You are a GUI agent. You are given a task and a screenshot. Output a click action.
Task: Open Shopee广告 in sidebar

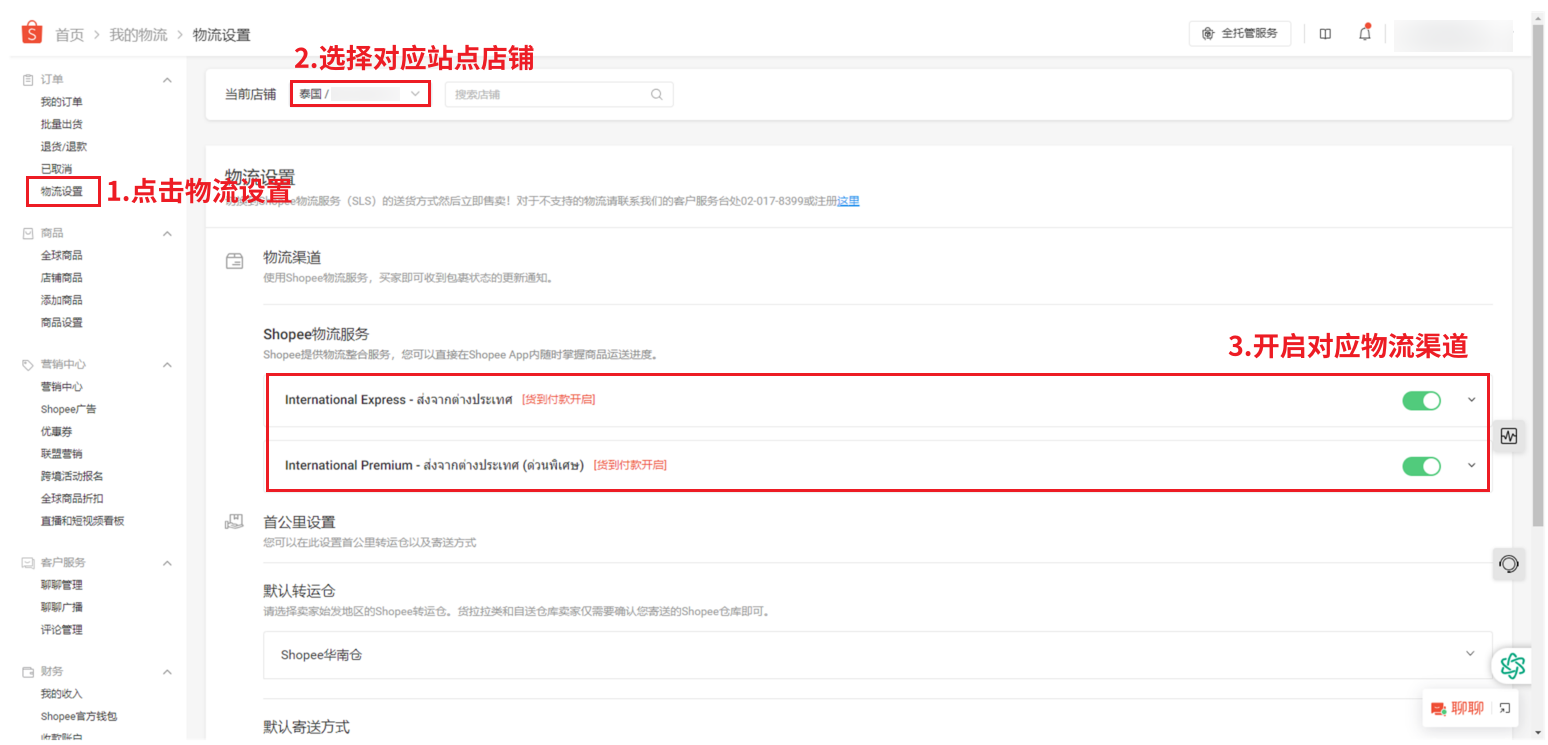tap(69, 409)
